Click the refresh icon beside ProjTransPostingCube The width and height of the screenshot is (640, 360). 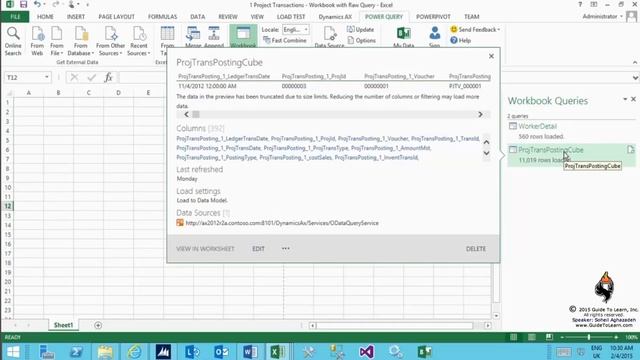point(631,150)
